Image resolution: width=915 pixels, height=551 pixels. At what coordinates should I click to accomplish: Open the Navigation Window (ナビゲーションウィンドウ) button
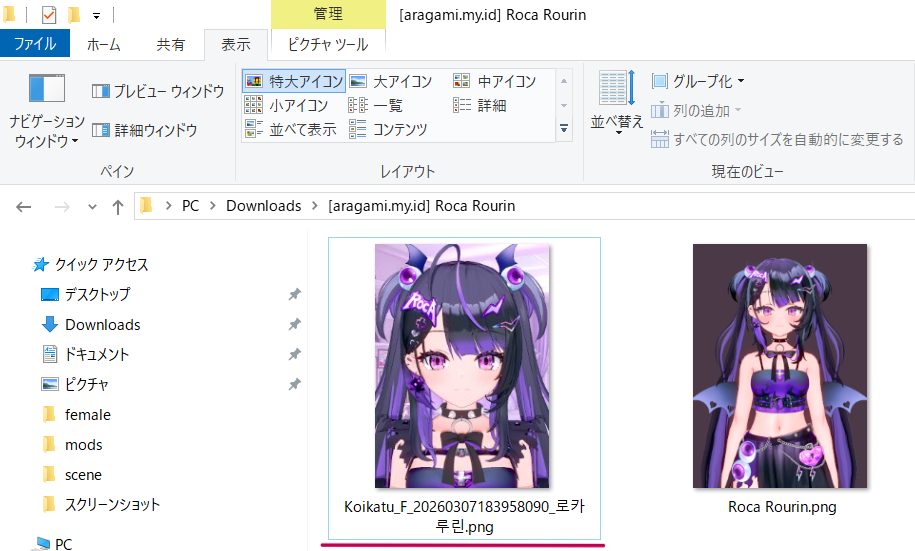[x=46, y=110]
